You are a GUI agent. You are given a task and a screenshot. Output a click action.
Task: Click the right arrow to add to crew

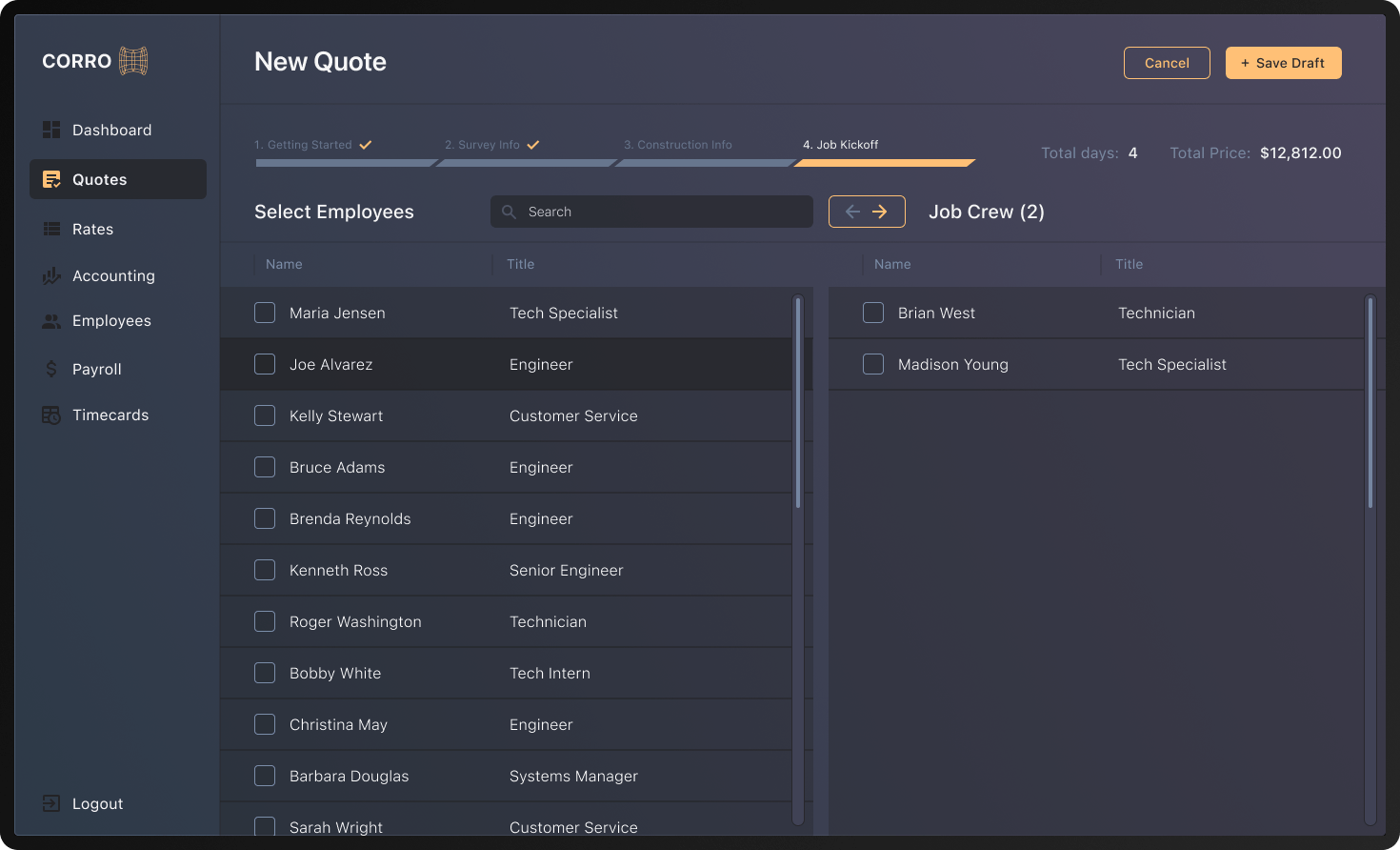[x=880, y=212]
